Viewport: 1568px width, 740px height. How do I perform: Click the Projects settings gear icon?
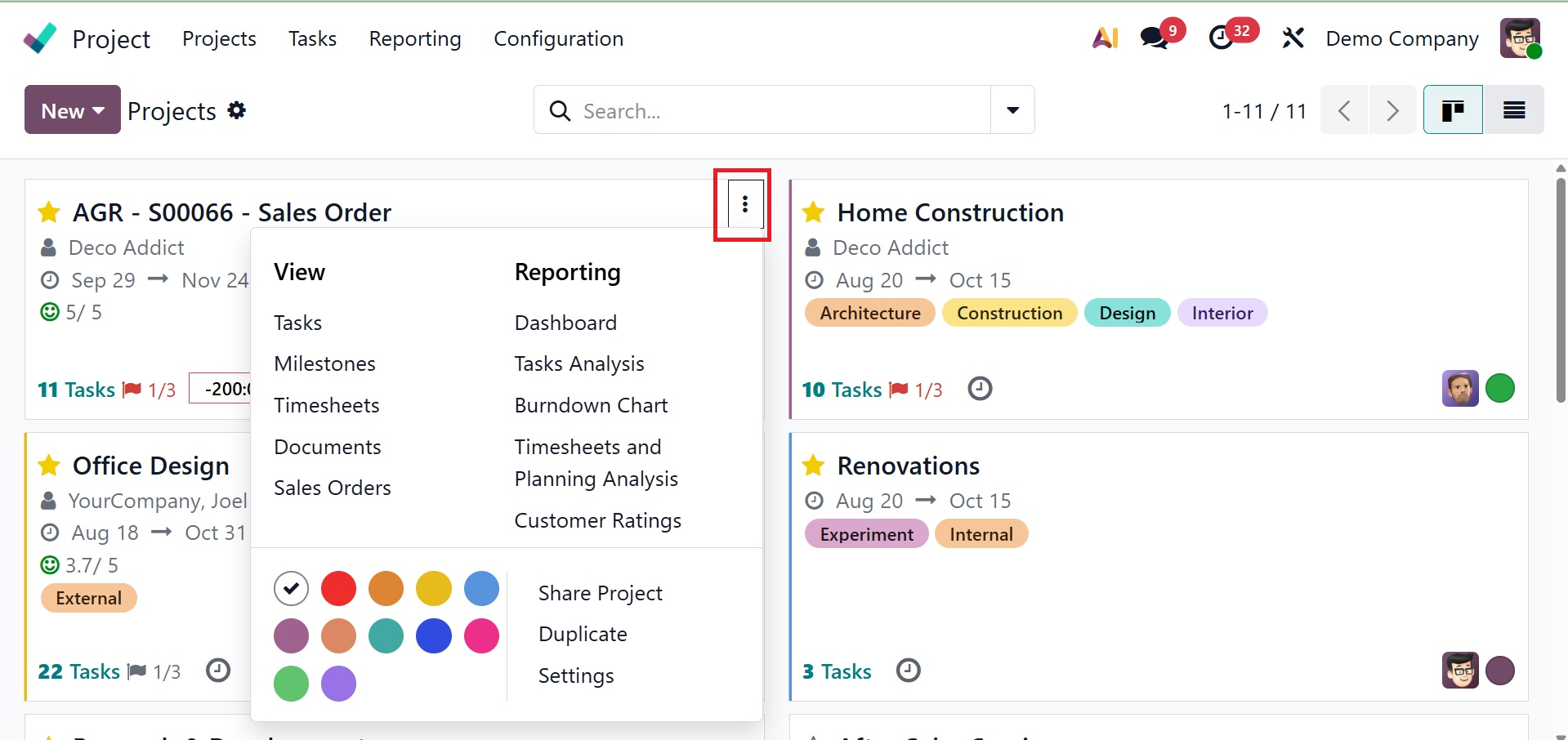click(237, 110)
